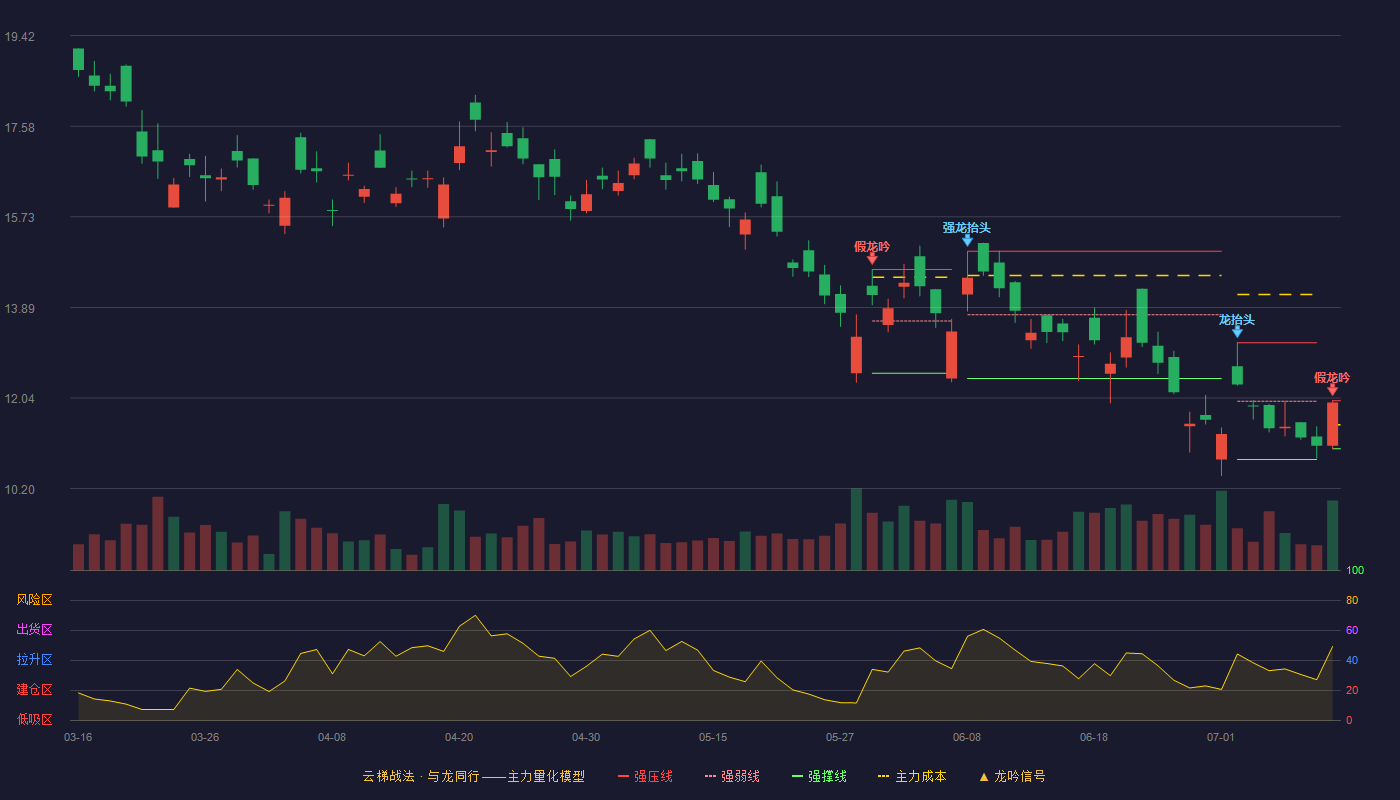Toggle the 主力成本 legend item
This screenshot has width=1400, height=800.
coord(911,776)
